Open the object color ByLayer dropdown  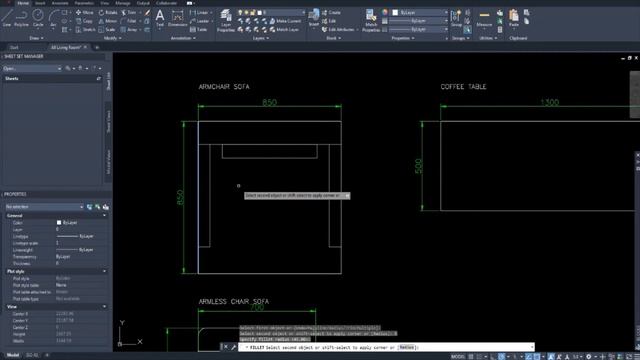pyautogui.click(x=420, y=13)
